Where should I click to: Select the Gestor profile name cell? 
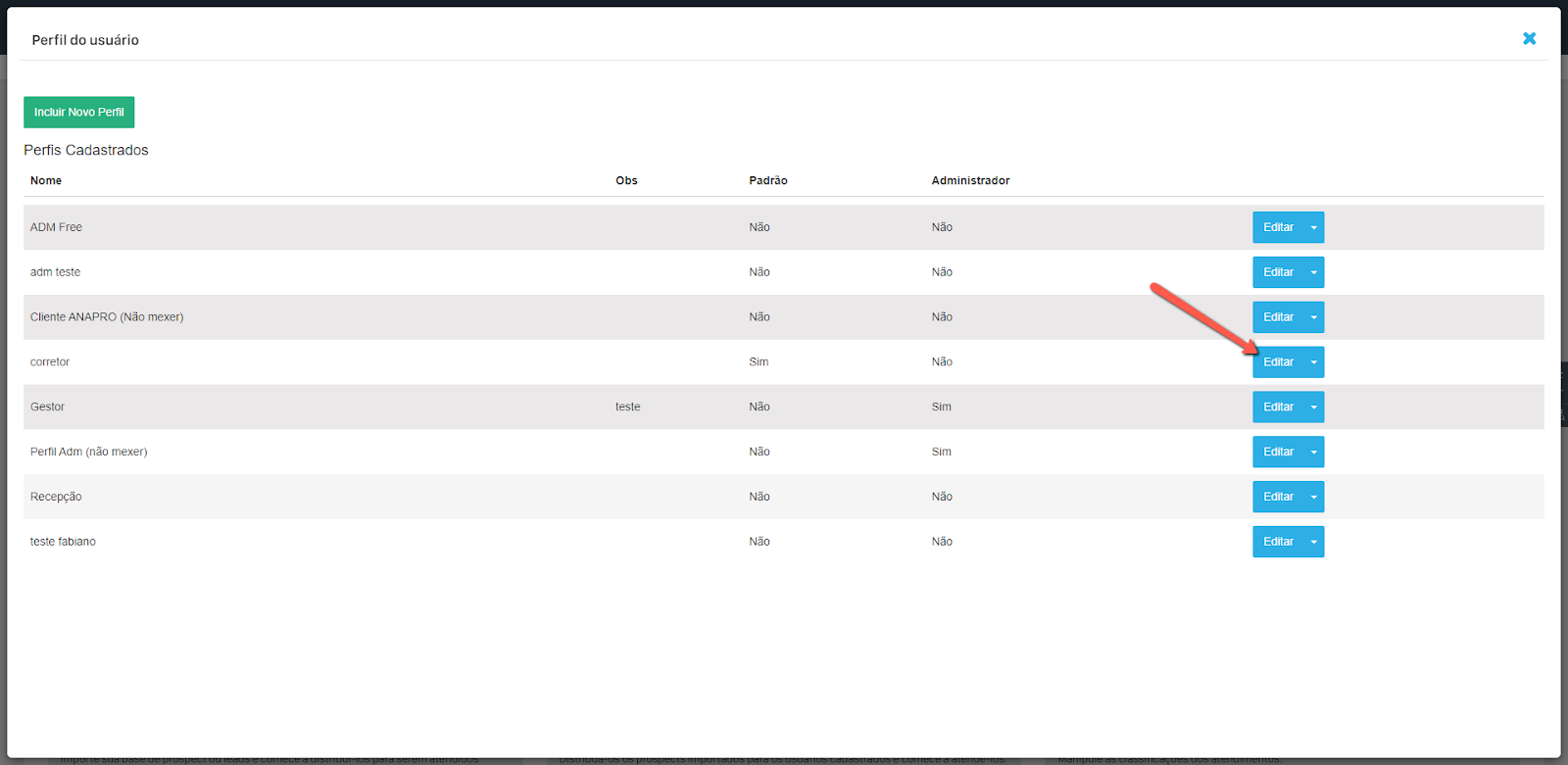[x=47, y=407]
